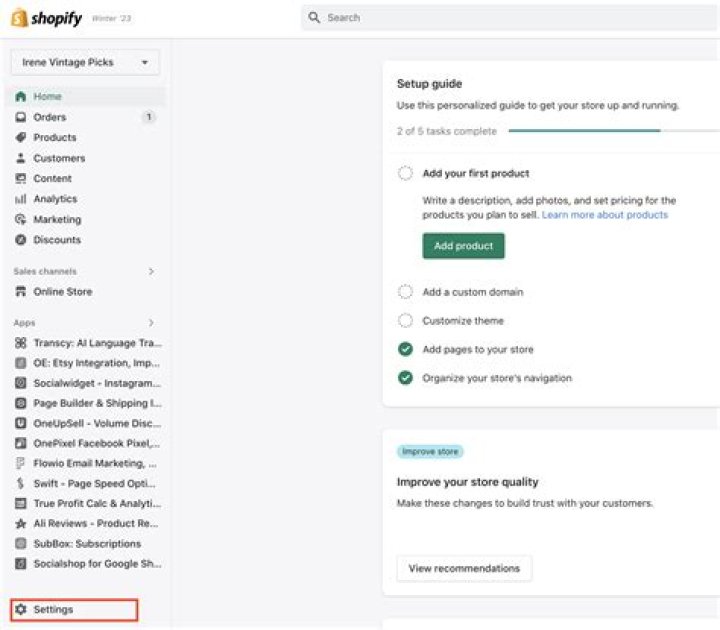This screenshot has height=630, width=720.
Task: Click the SubBox Subscriptions app icon
Action: (x=21, y=544)
